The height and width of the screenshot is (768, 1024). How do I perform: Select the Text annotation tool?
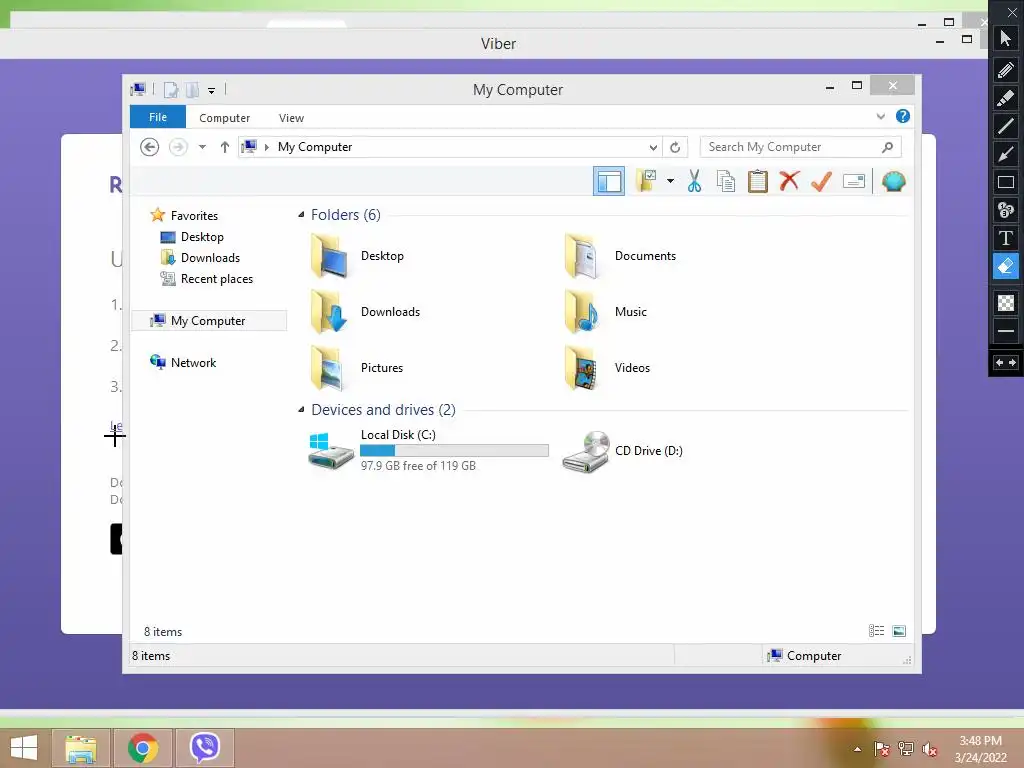(1006, 238)
